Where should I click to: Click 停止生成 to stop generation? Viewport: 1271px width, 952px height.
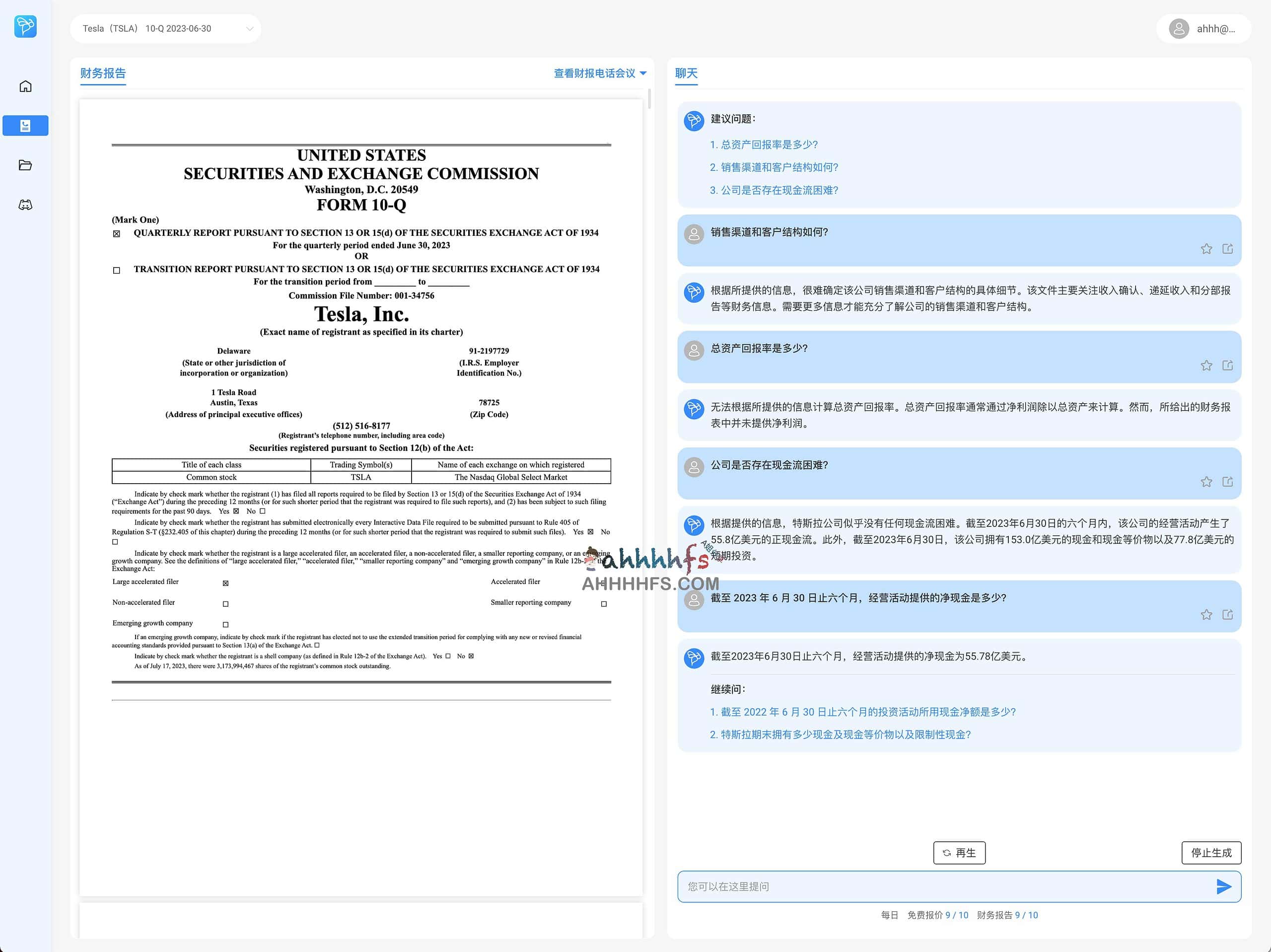pos(1211,853)
